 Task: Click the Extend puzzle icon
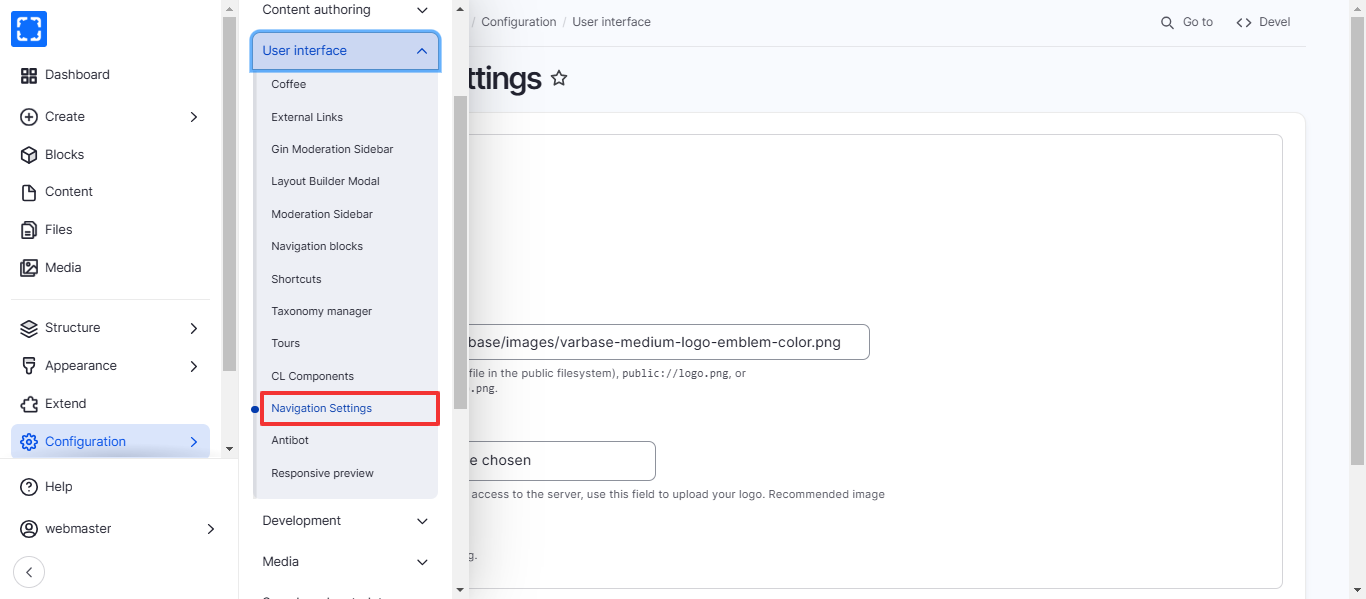[29, 404]
